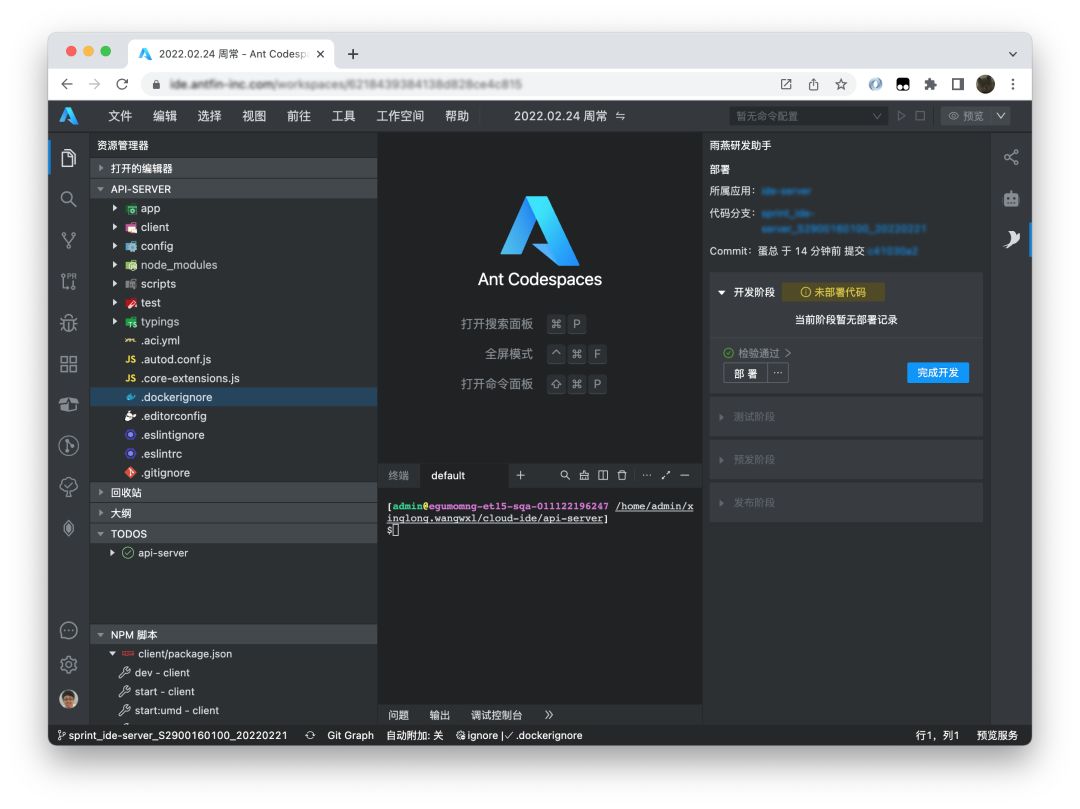Viewport: 1080px width, 809px height.
Task: Select the .gitignore file
Action: click(x=233, y=472)
